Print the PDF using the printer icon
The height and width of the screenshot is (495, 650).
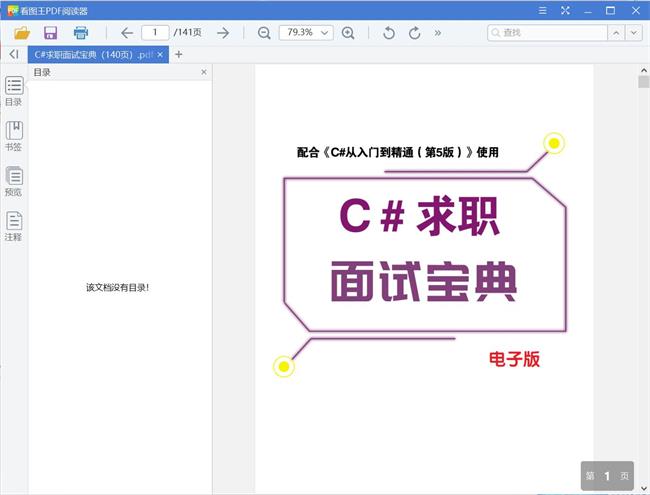coord(81,33)
